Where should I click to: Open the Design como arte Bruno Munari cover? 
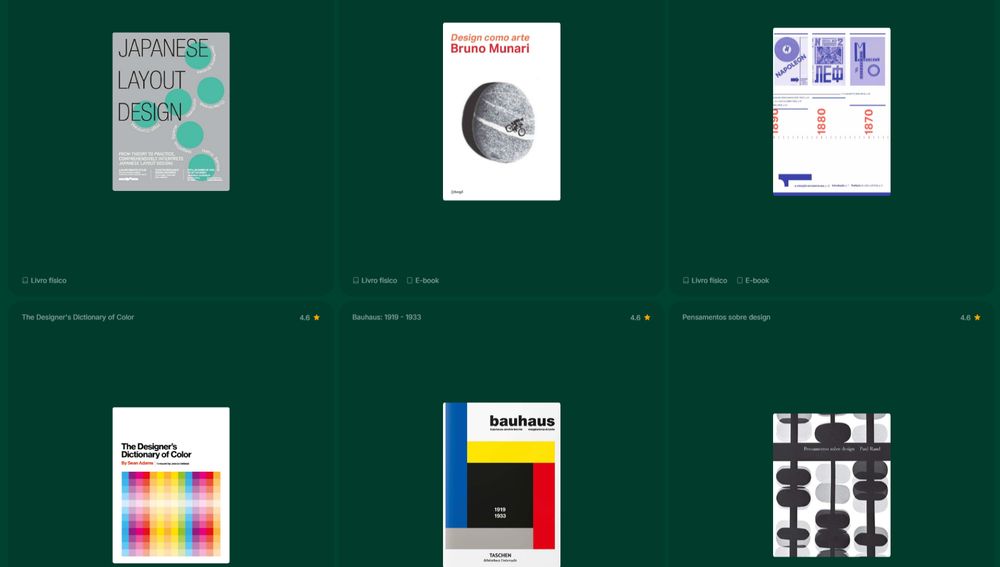(502, 112)
